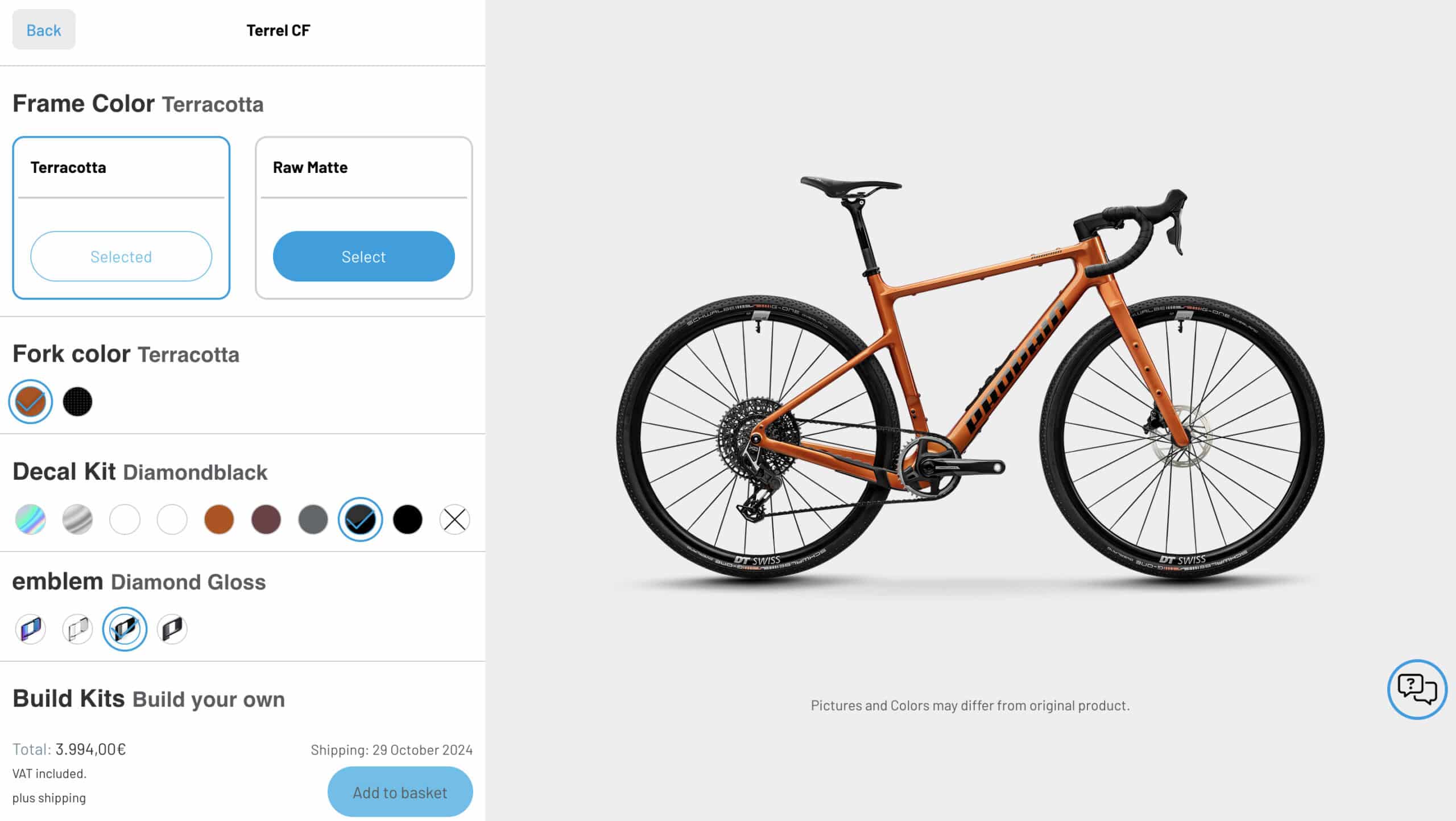This screenshot has width=1456, height=821.
Task: Open the help chat icon
Action: 1417,689
